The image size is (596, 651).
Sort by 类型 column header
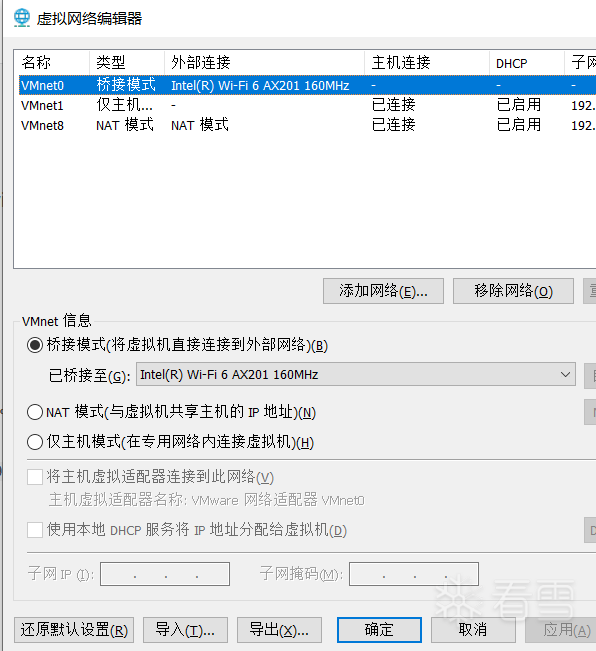(127, 63)
